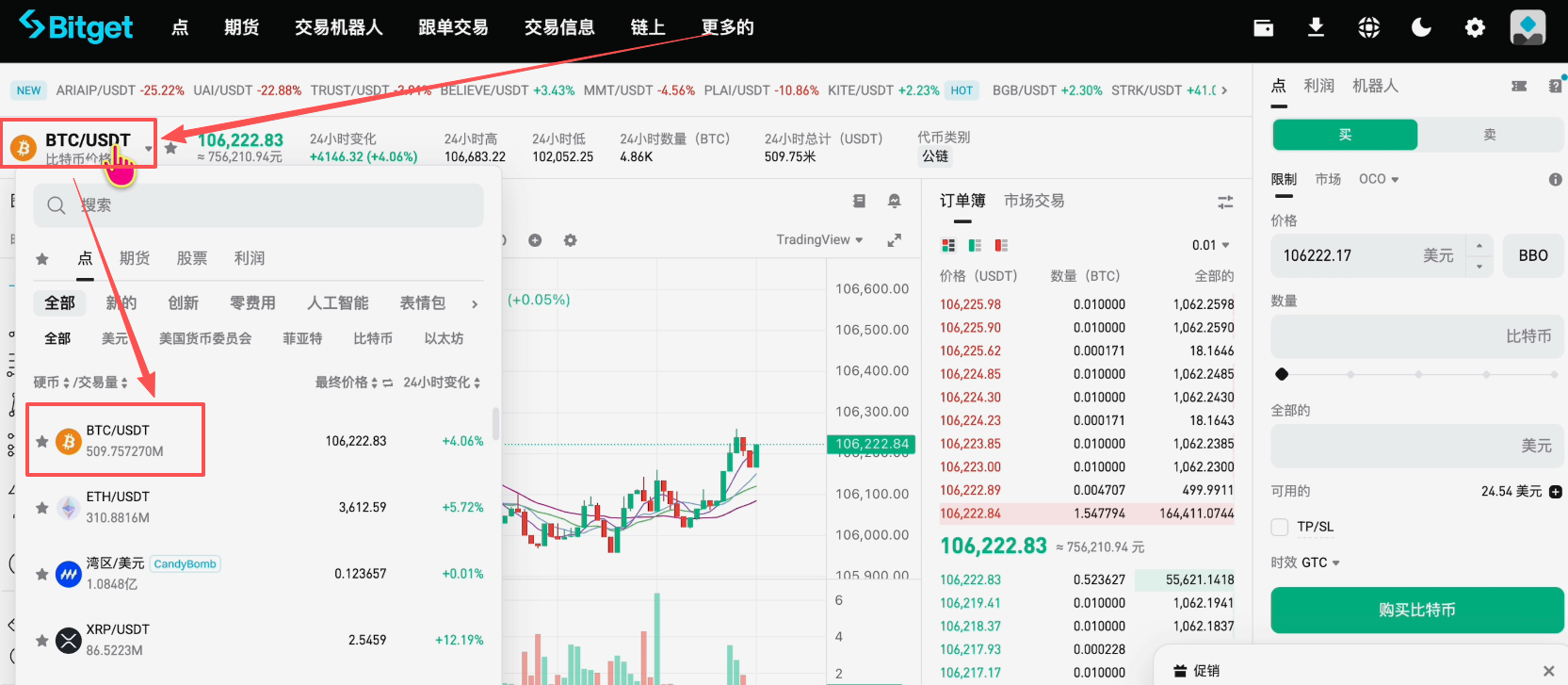Open order book settings sliders icon
The width and height of the screenshot is (1568, 685).
pyautogui.click(x=1224, y=202)
